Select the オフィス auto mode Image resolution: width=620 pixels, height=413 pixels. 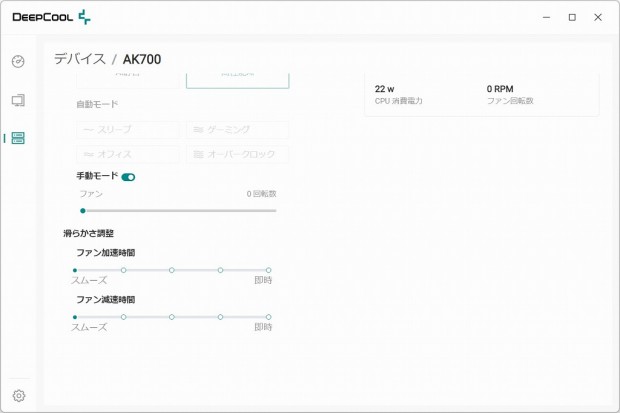click(127, 154)
